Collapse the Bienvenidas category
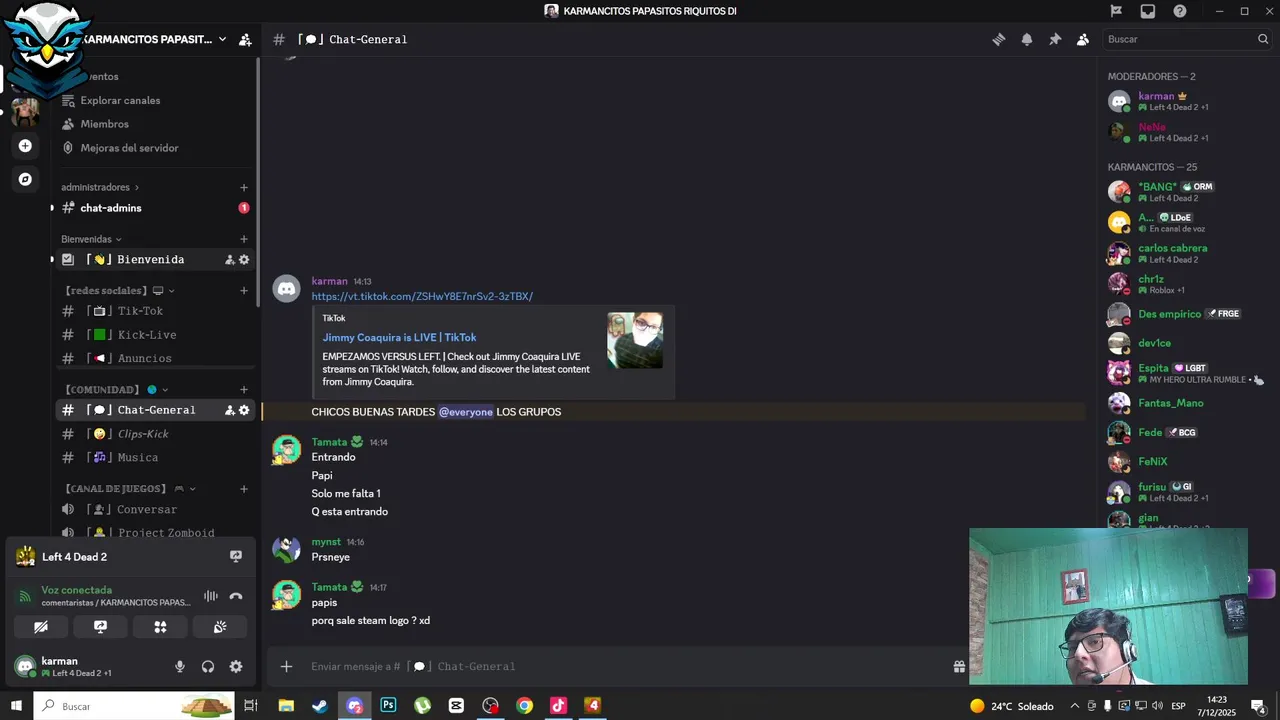1280x720 pixels. (x=91, y=239)
